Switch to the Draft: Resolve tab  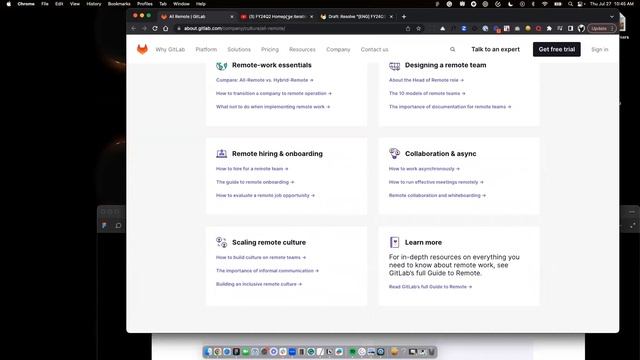[356, 17]
